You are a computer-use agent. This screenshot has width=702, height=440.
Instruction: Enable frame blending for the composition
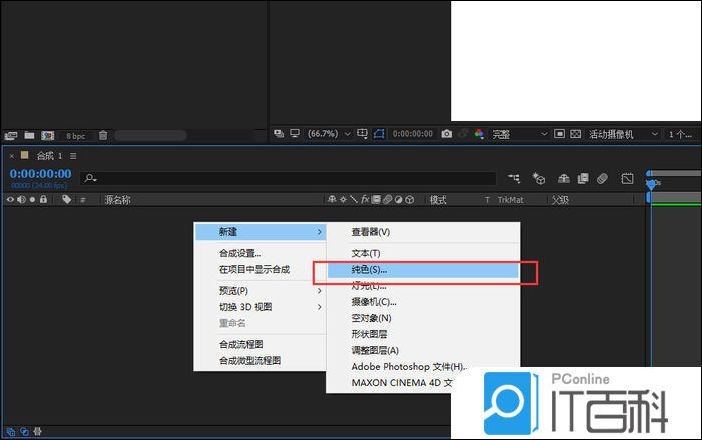[x=583, y=179]
